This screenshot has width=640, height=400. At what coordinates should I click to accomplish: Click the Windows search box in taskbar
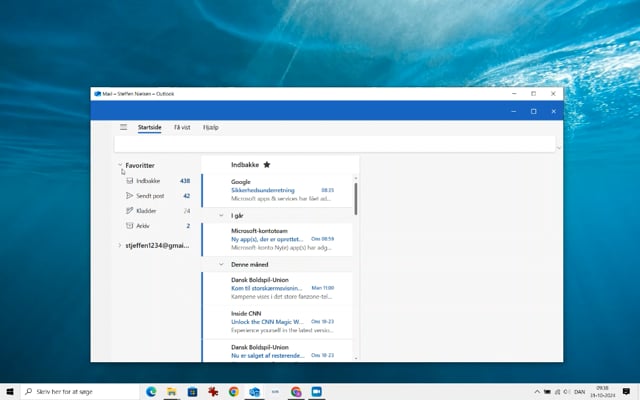click(80, 392)
